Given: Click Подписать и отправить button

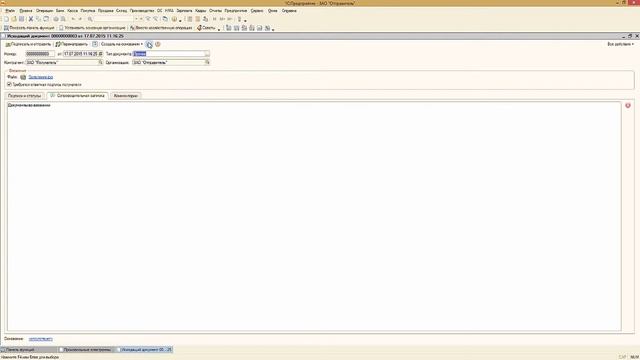Looking at the screenshot, I should pos(28,44).
